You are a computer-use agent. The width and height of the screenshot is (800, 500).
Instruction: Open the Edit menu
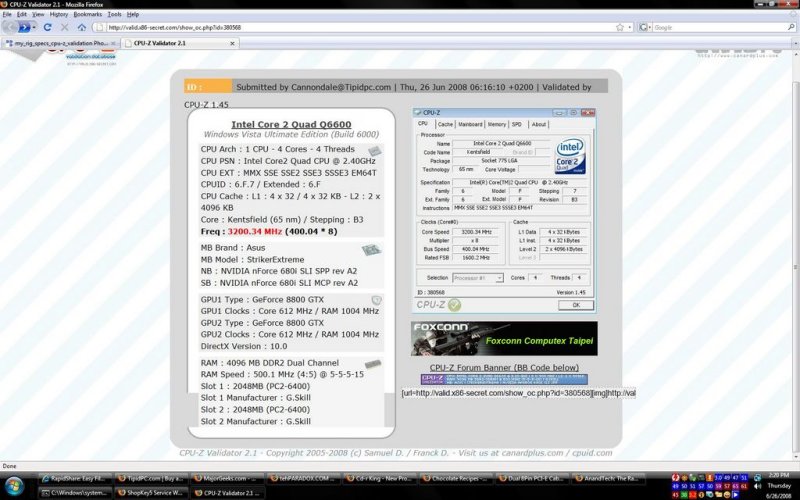pos(21,14)
